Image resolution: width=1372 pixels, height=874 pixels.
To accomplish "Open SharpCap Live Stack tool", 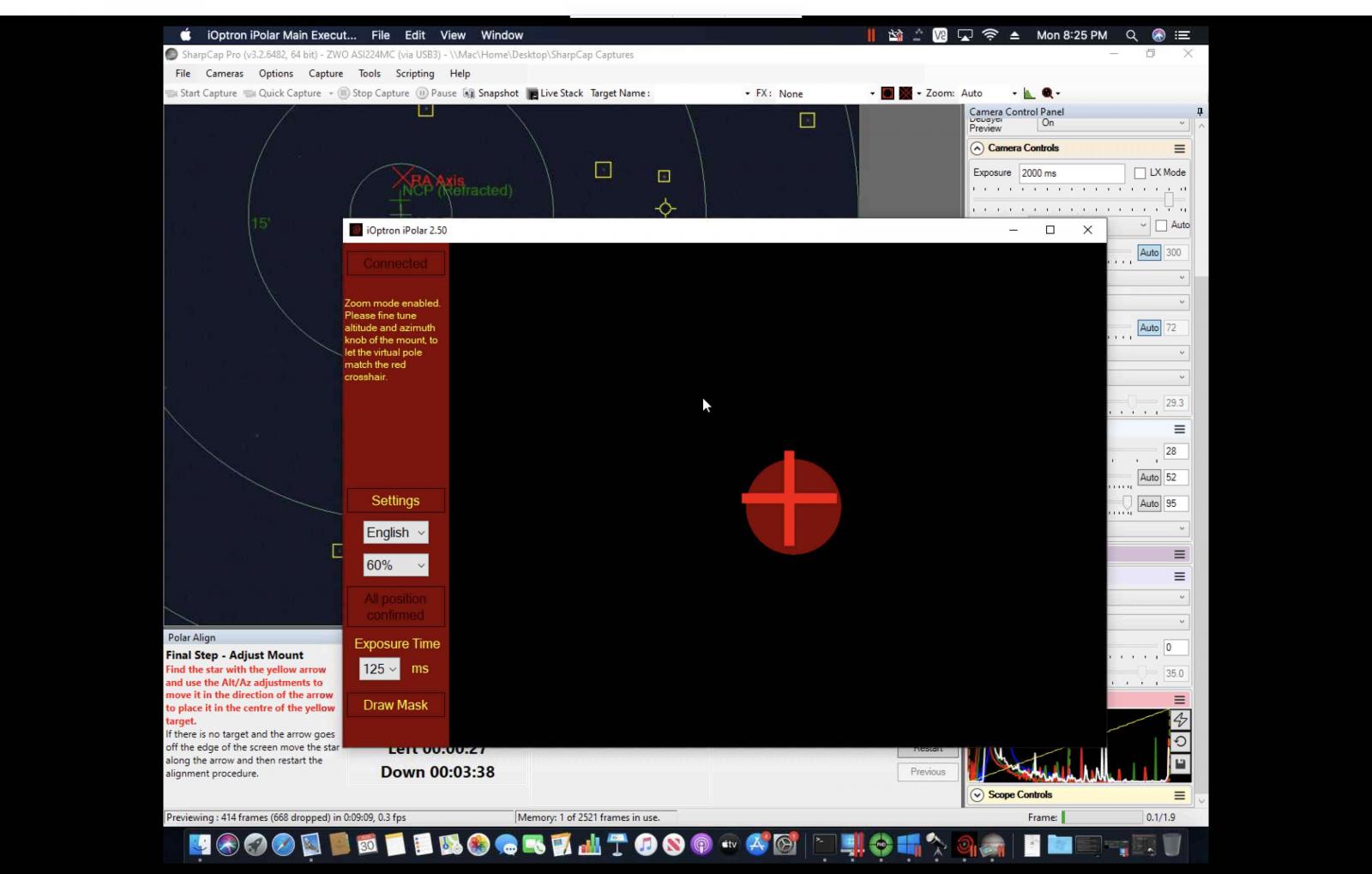I will (x=555, y=93).
